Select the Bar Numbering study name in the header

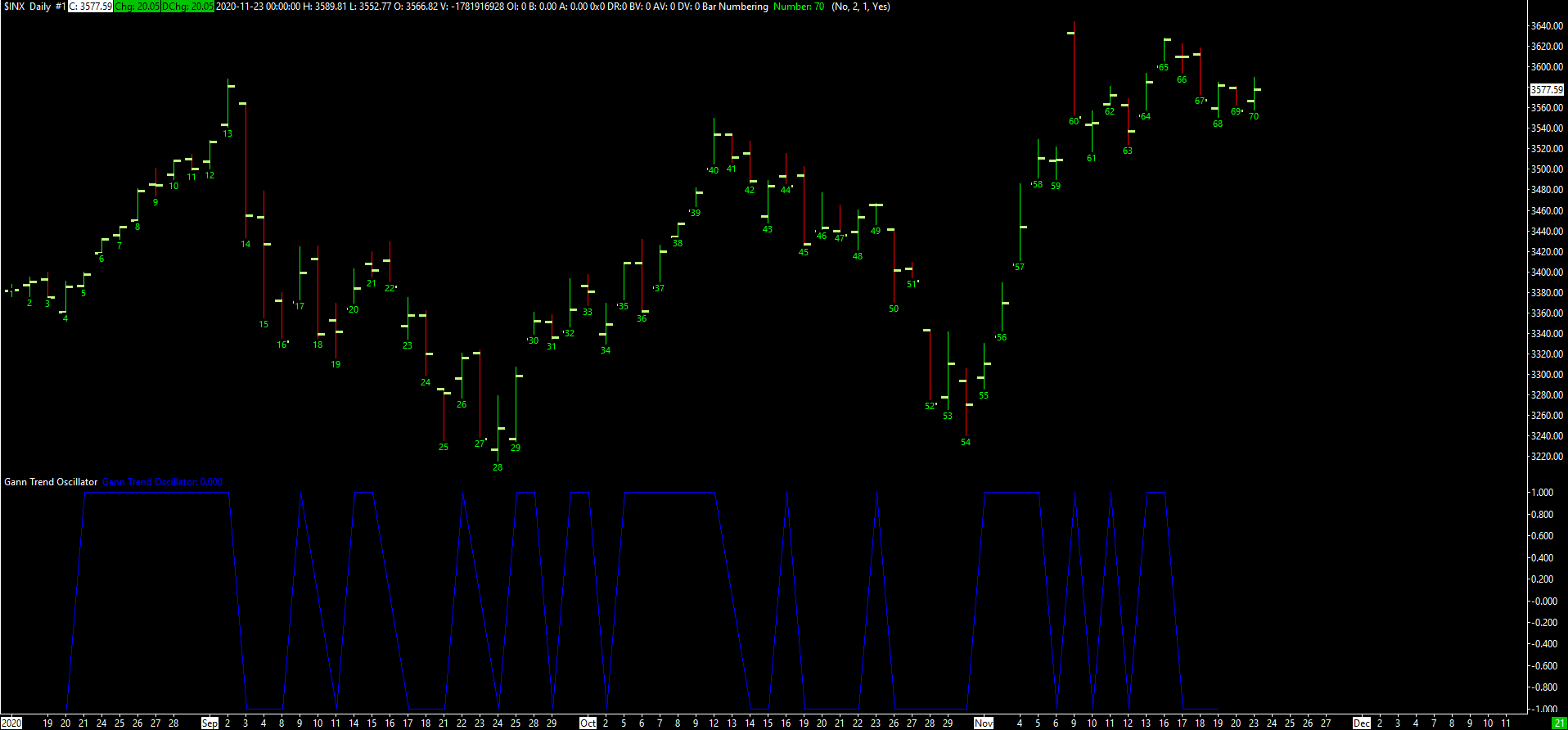click(x=735, y=7)
